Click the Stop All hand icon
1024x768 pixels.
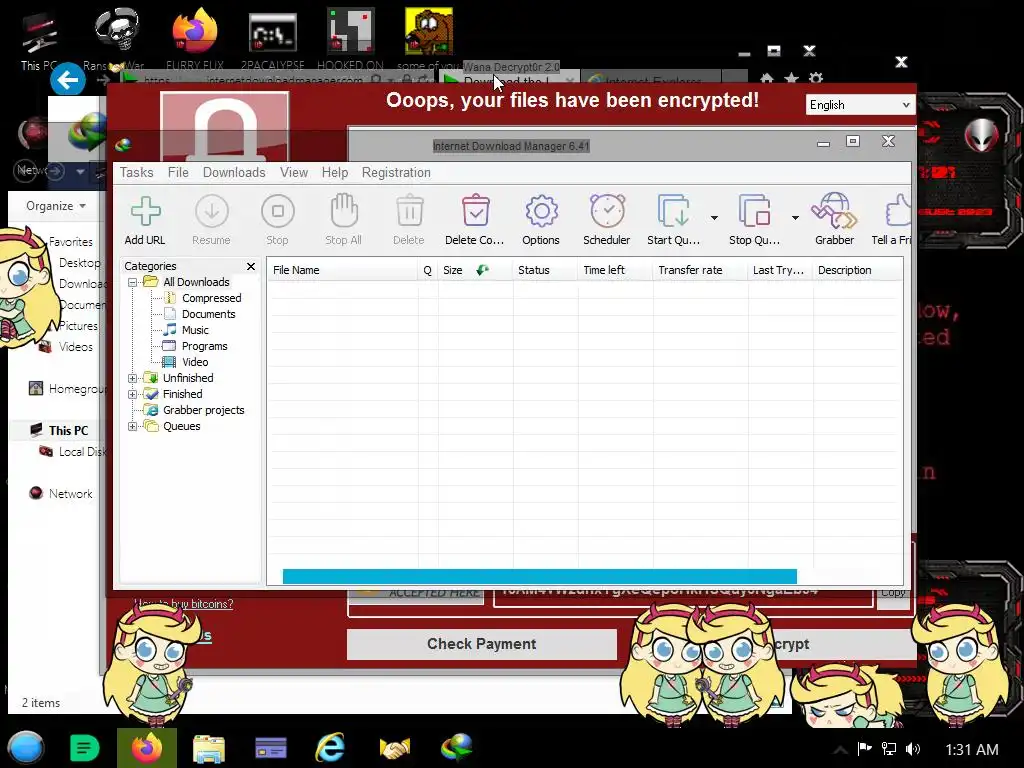[x=344, y=211]
